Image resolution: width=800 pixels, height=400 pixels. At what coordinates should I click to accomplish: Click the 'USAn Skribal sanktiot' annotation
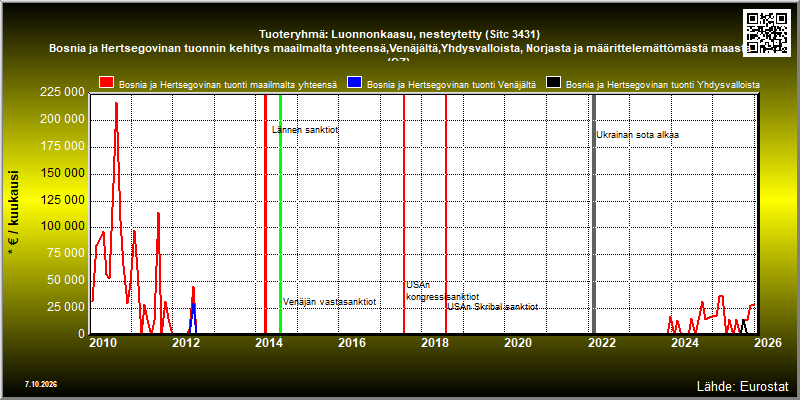coord(492,307)
